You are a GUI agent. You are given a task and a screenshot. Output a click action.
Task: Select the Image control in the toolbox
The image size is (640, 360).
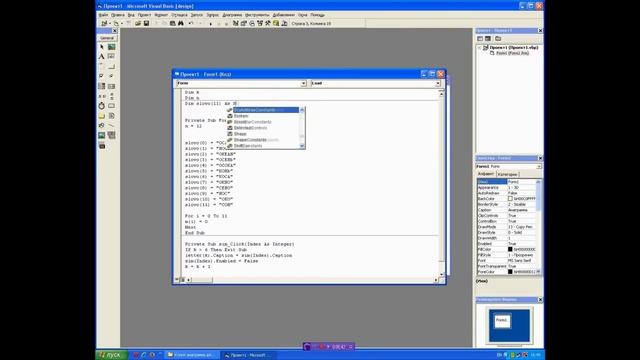pyautogui.click(x=102, y=135)
